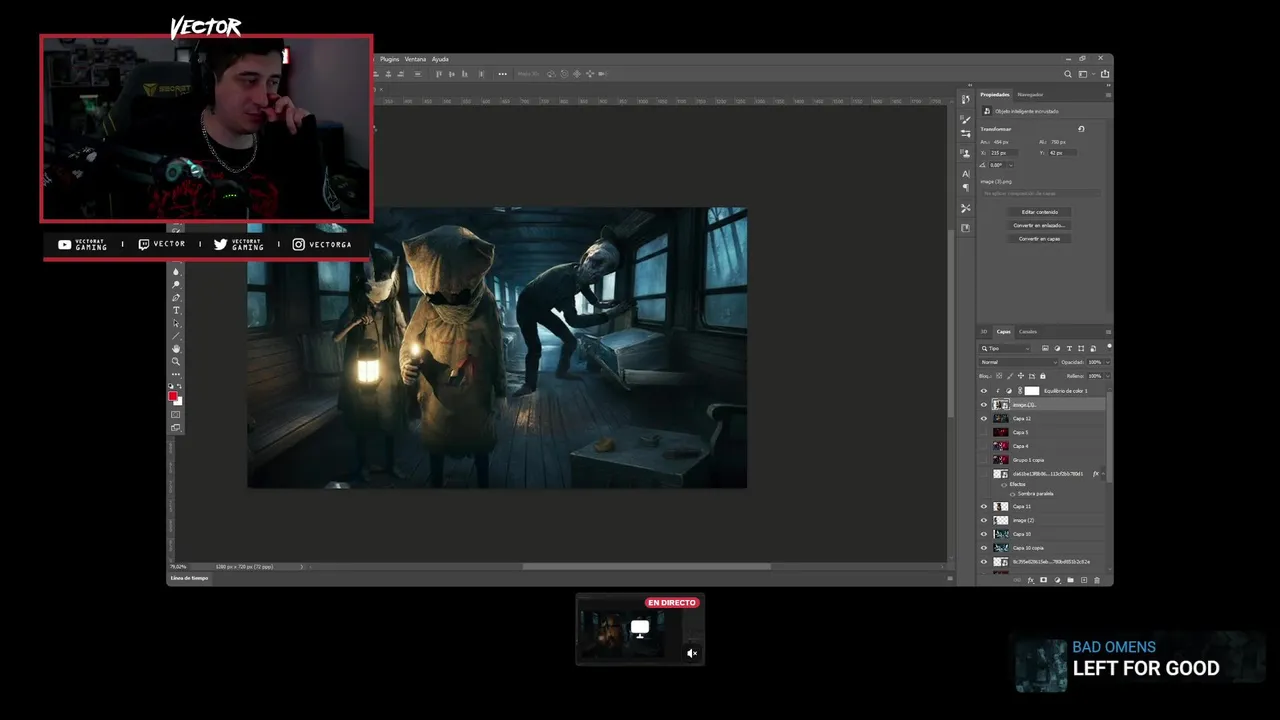Hide the Capa 11 layer
1280x720 pixels.
(x=984, y=506)
